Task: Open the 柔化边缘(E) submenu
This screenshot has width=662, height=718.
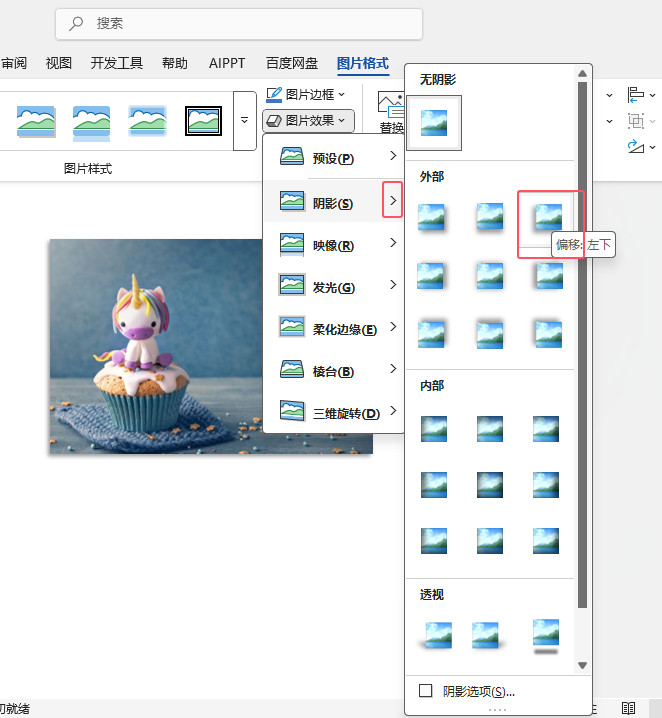Action: tap(333, 328)
